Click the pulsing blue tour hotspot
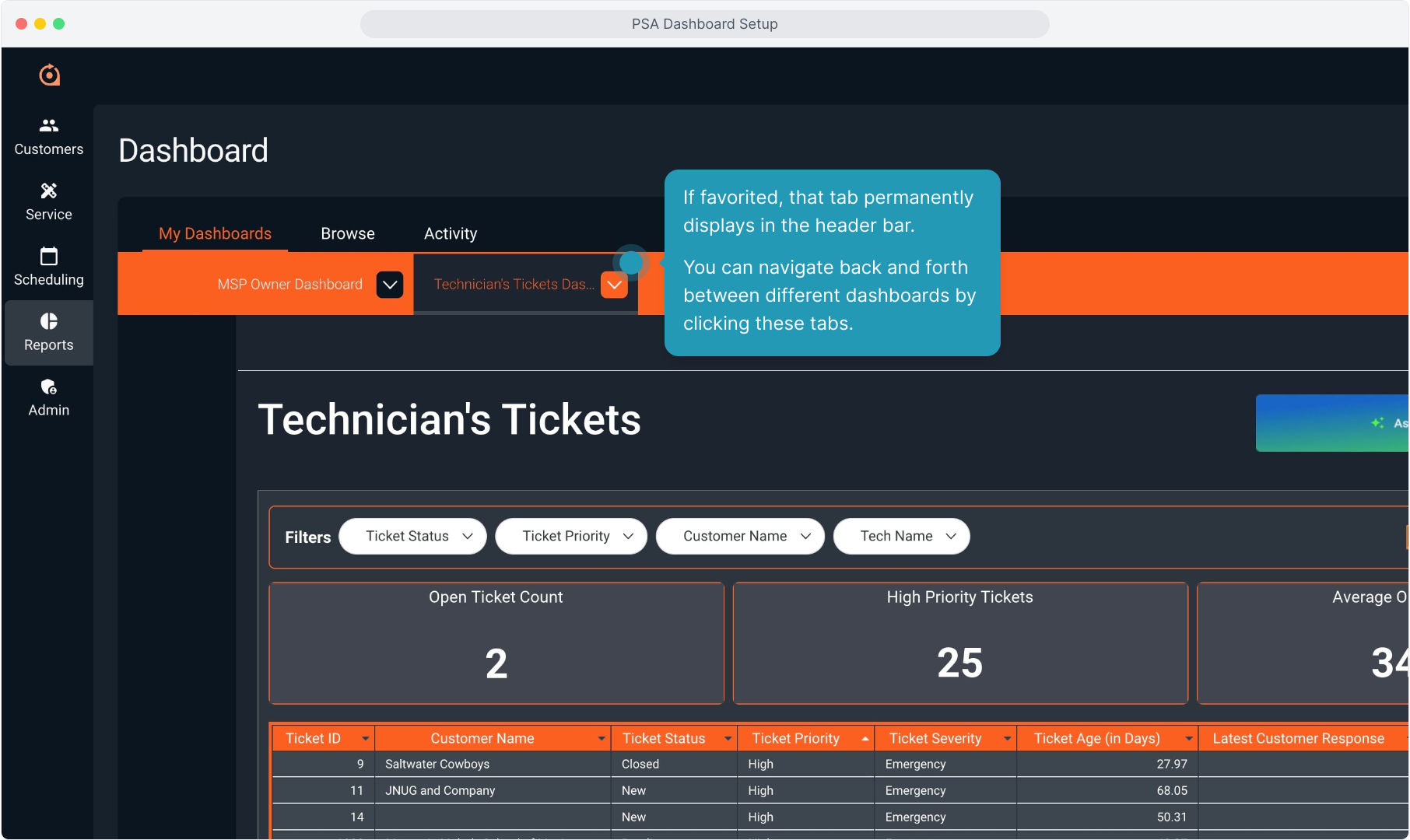Image resolution: width=1410 pixels, height=840 pixels. (631, 263)
